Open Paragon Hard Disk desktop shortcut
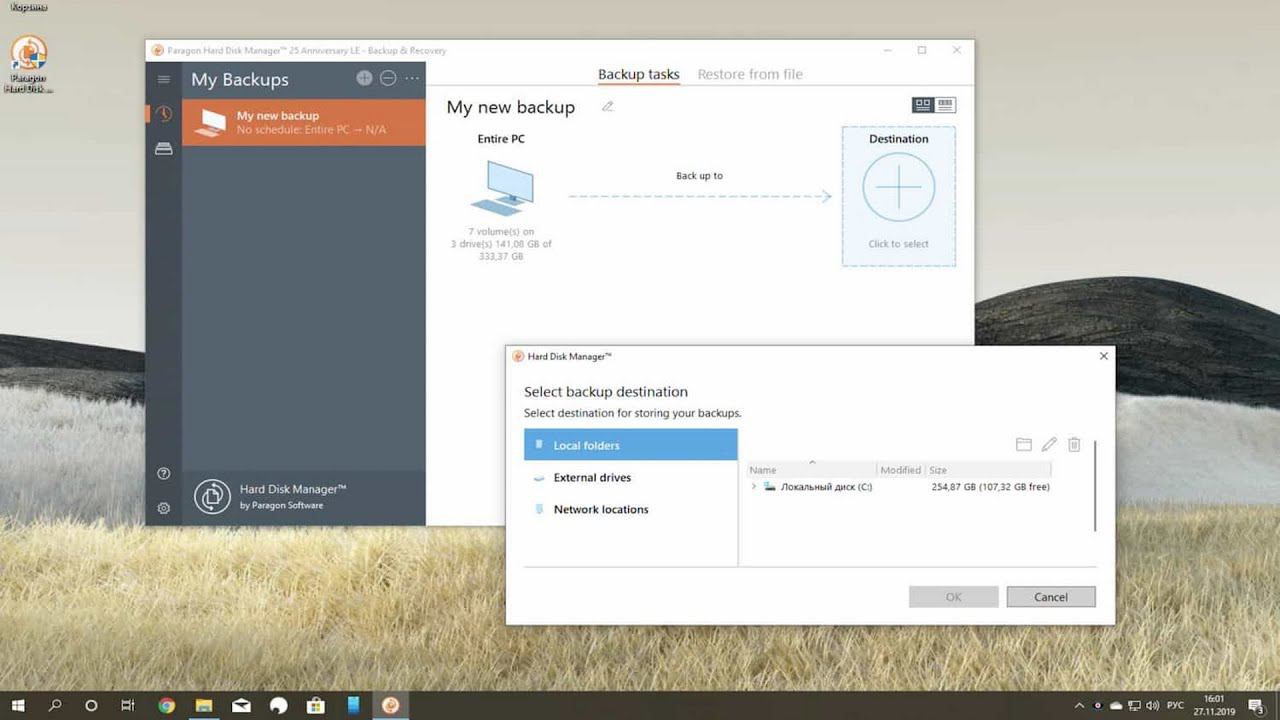This screenshot has width=1280, height=720. pos(28,65)
